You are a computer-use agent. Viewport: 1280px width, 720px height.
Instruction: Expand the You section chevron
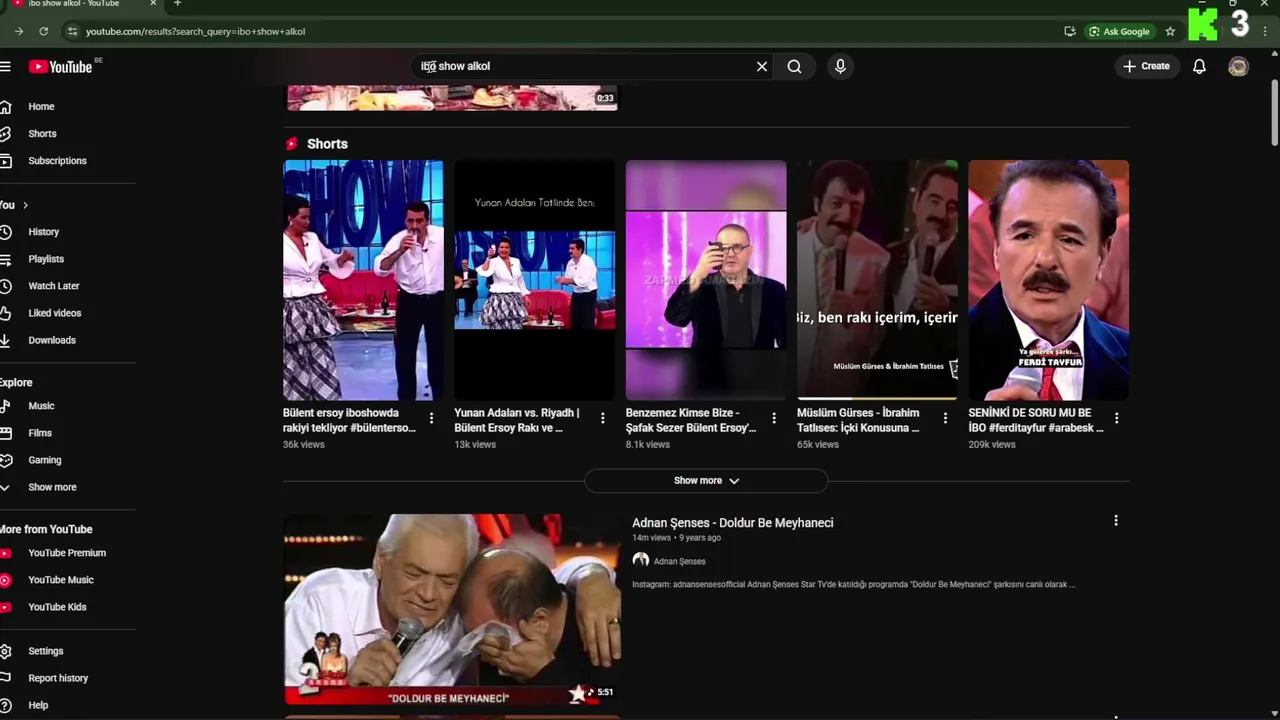point(25,205)
